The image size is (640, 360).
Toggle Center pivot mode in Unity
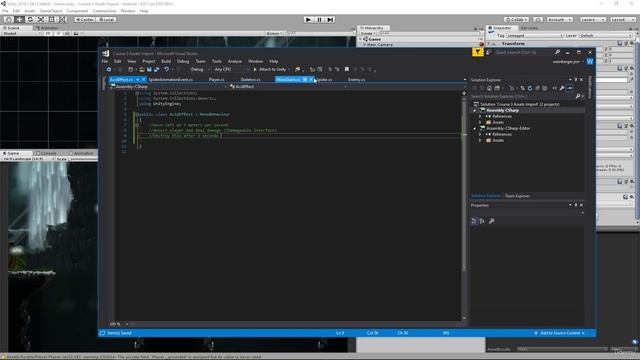click(x=84, y=19)
